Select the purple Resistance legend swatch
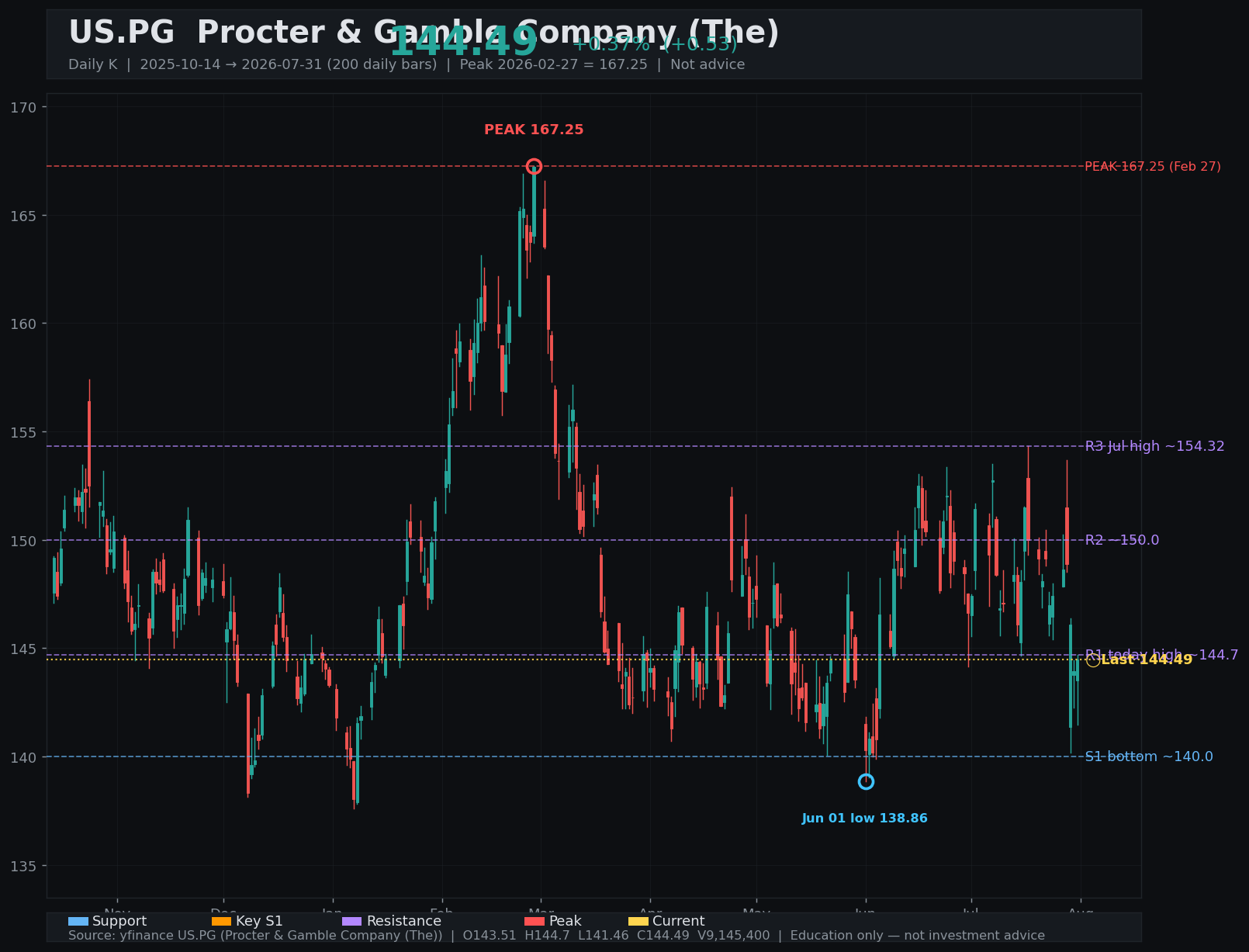 click(352, 921)
